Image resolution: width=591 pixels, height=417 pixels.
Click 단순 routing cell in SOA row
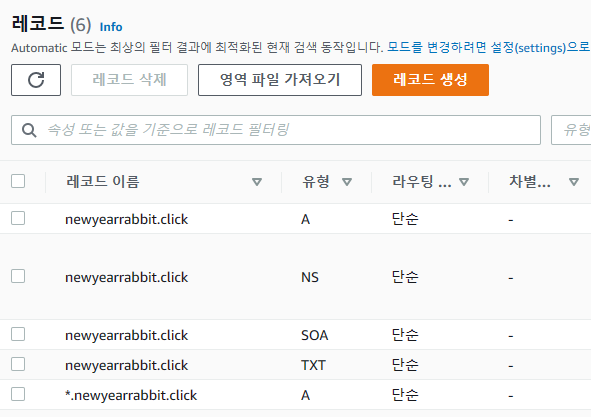pos(405,335)
